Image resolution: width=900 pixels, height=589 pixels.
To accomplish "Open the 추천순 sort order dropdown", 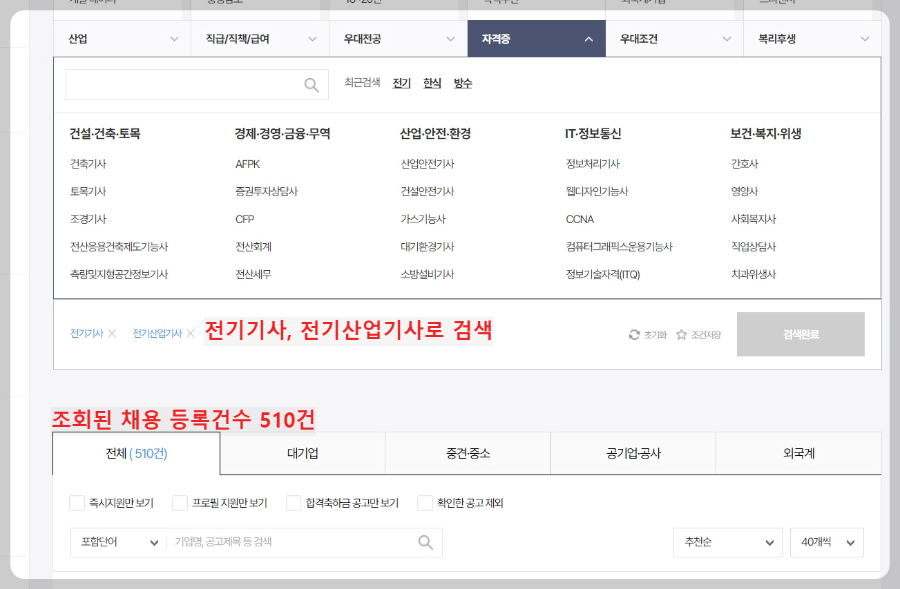I will click(x=728, y=542).
